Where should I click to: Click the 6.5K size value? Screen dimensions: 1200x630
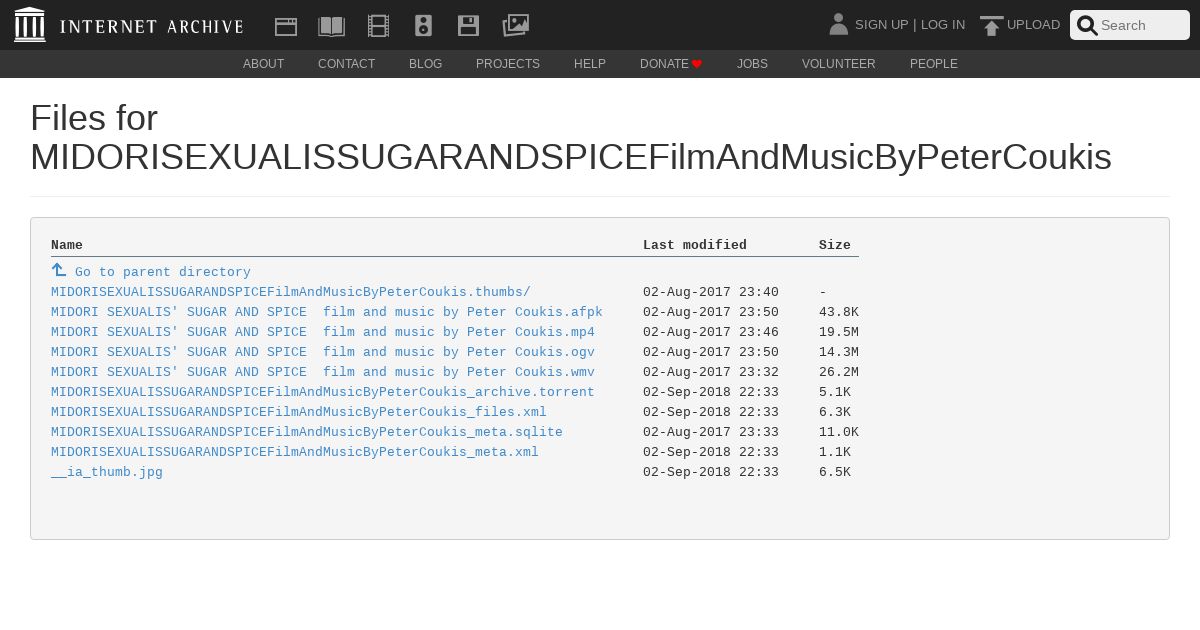(835, 472)
